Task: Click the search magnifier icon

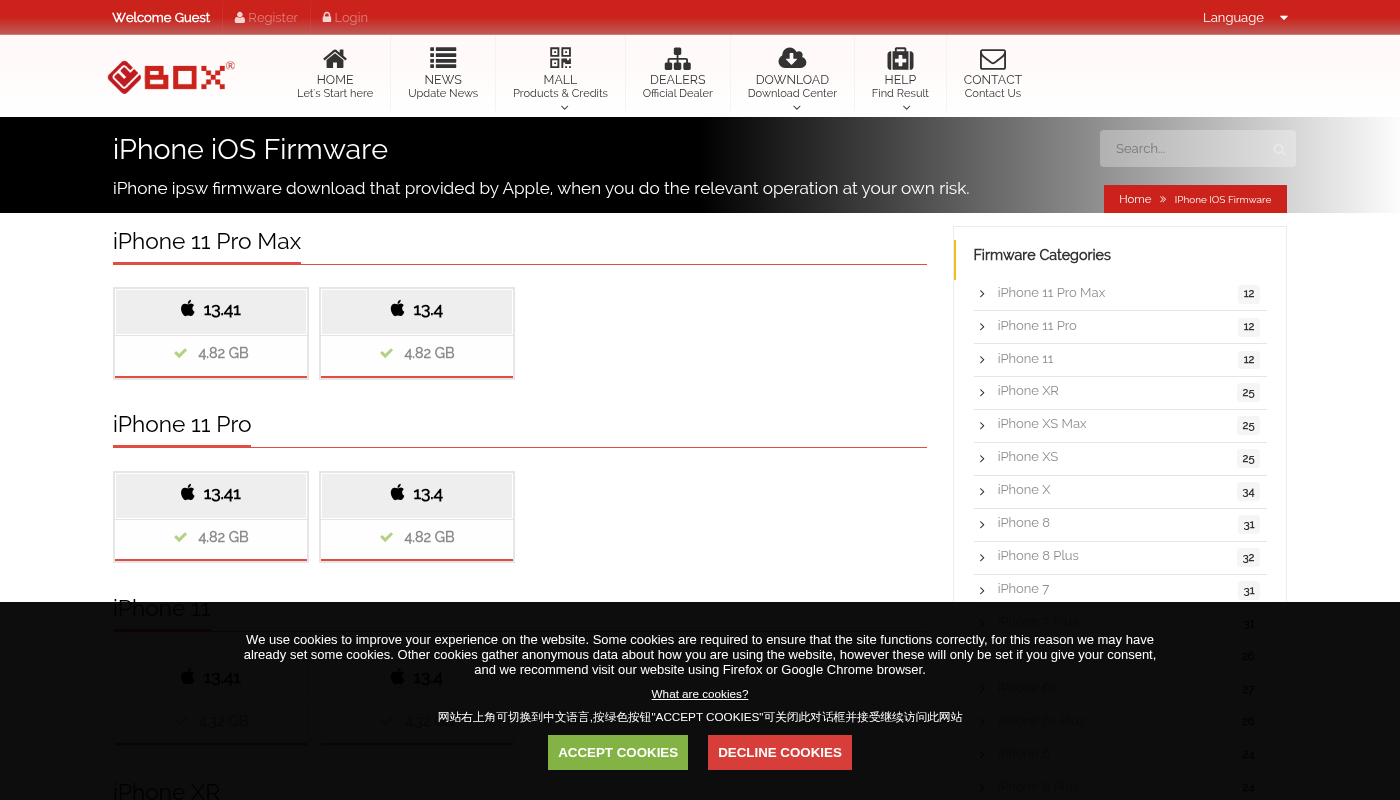Action: pos(1279,149)
